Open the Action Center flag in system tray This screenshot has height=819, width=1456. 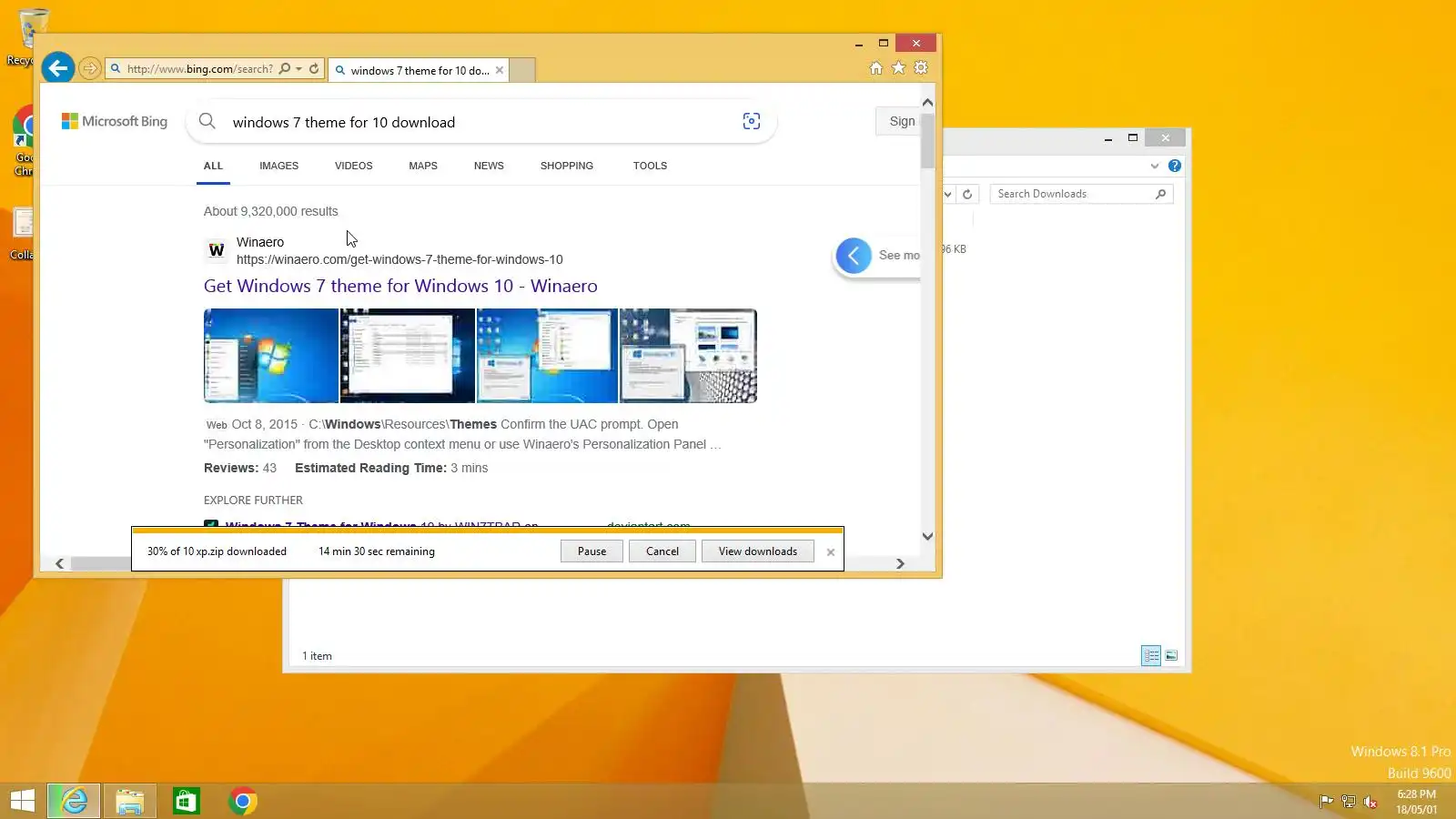(1327, 802)
